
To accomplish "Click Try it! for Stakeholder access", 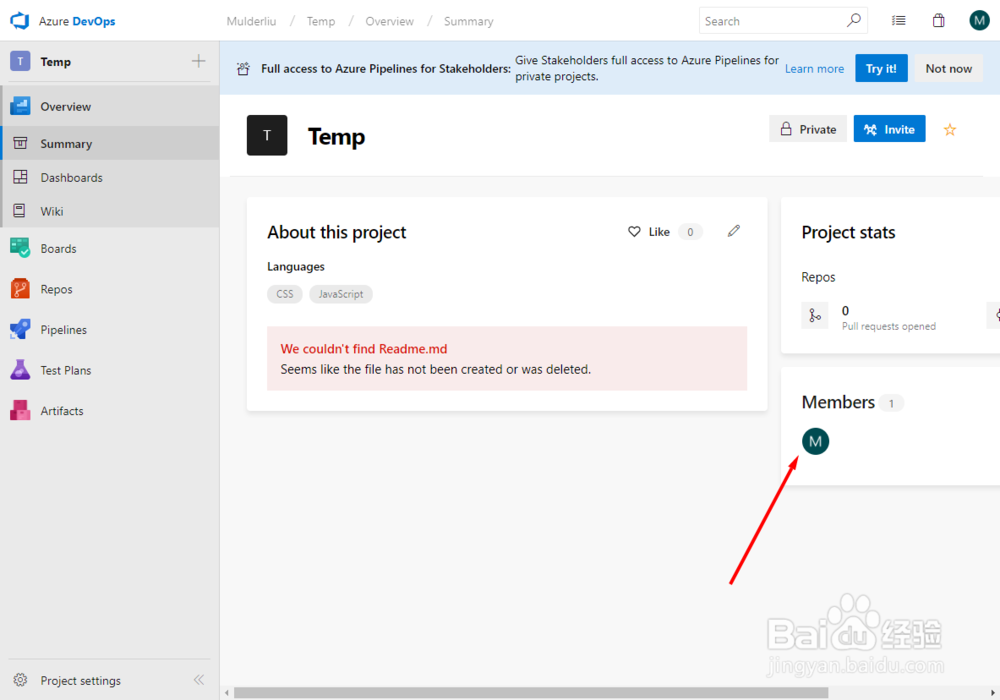I will click(881, 68).
